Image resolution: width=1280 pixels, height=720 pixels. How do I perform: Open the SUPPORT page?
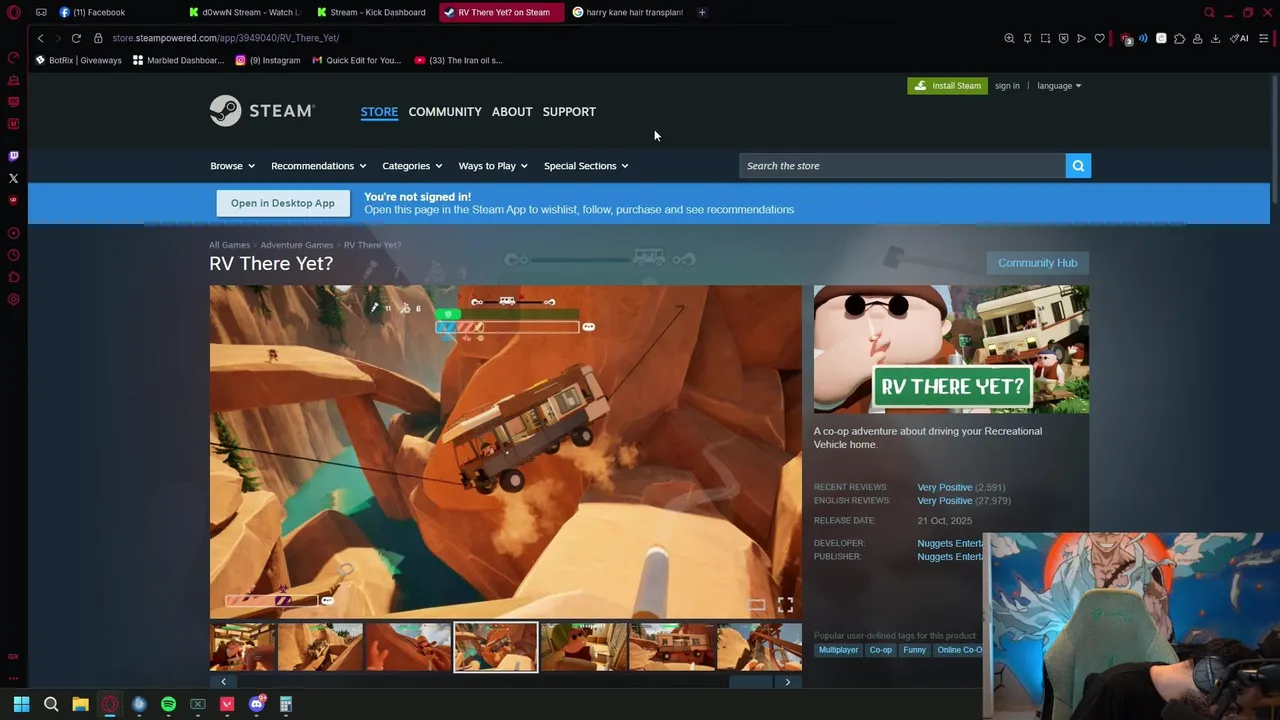click(x=569, y=111)
